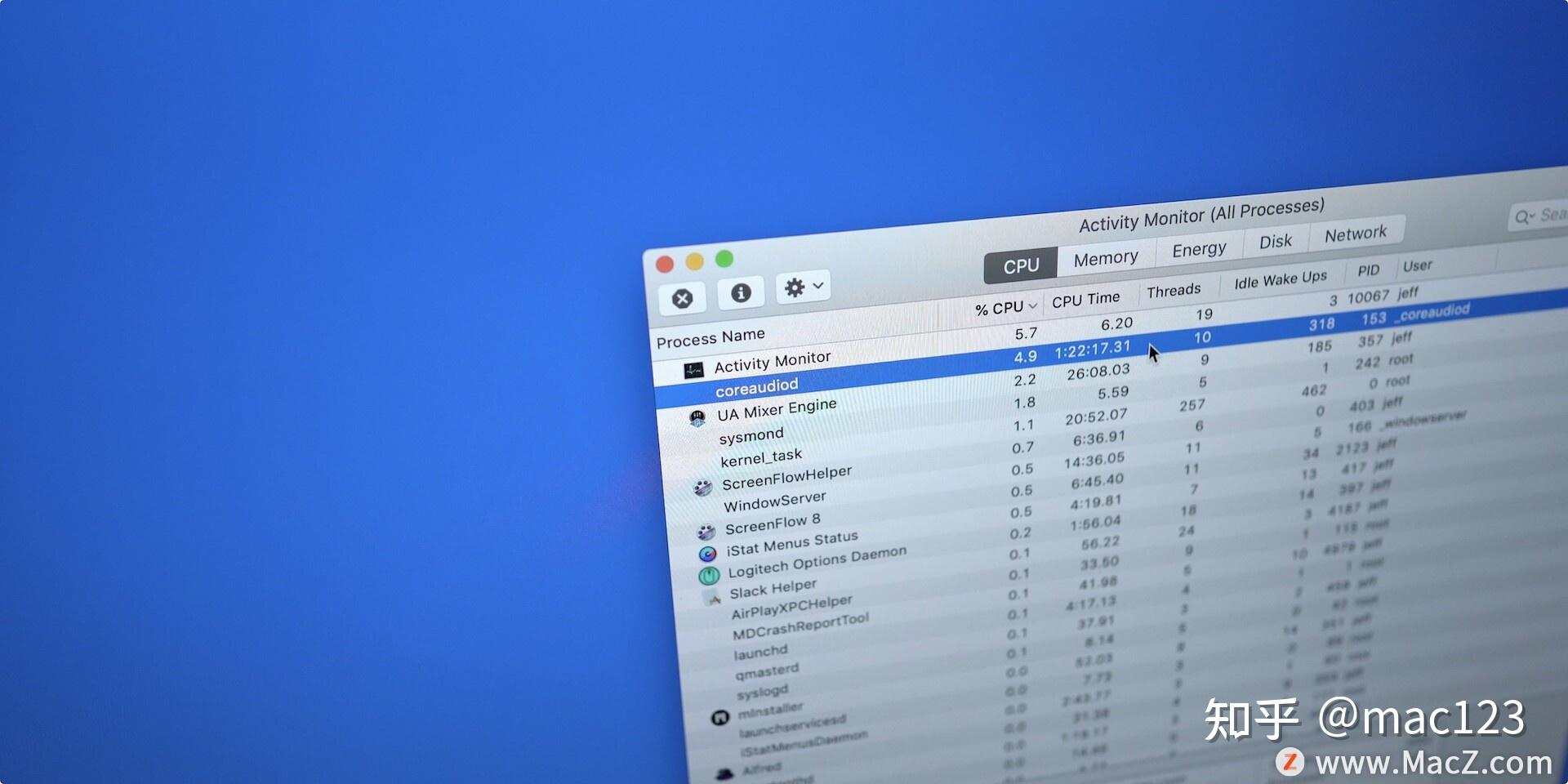Click the ScreenFlow 8 app icon
This screenshot has height=784, width=1568.
pos(706,532)
